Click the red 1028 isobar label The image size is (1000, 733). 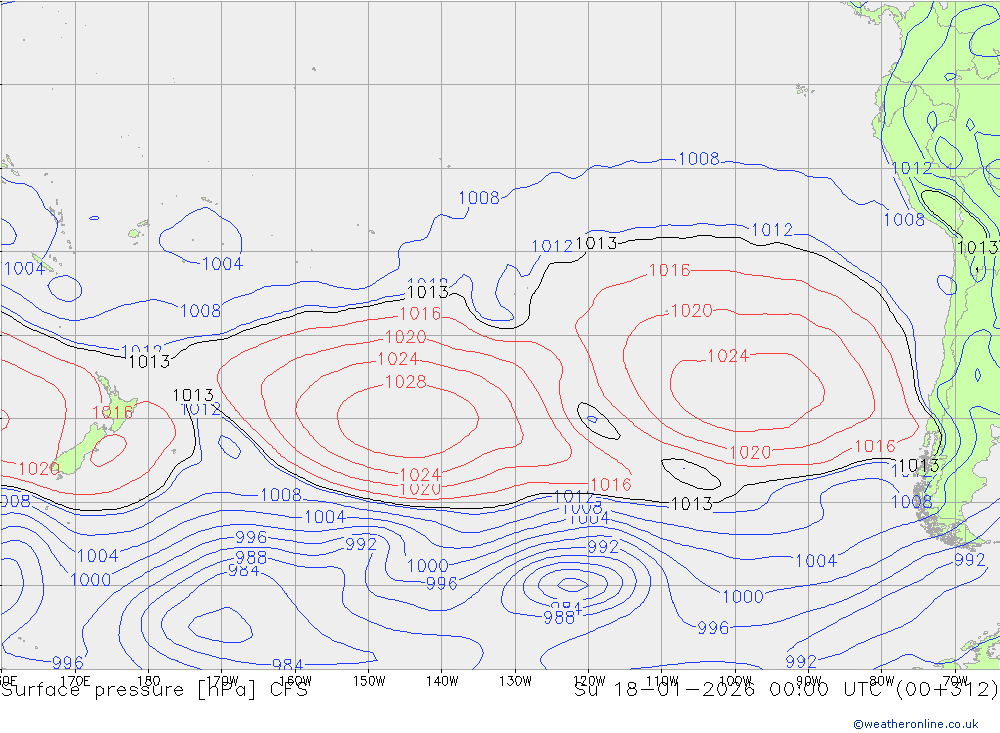click(x=406, y=381)
